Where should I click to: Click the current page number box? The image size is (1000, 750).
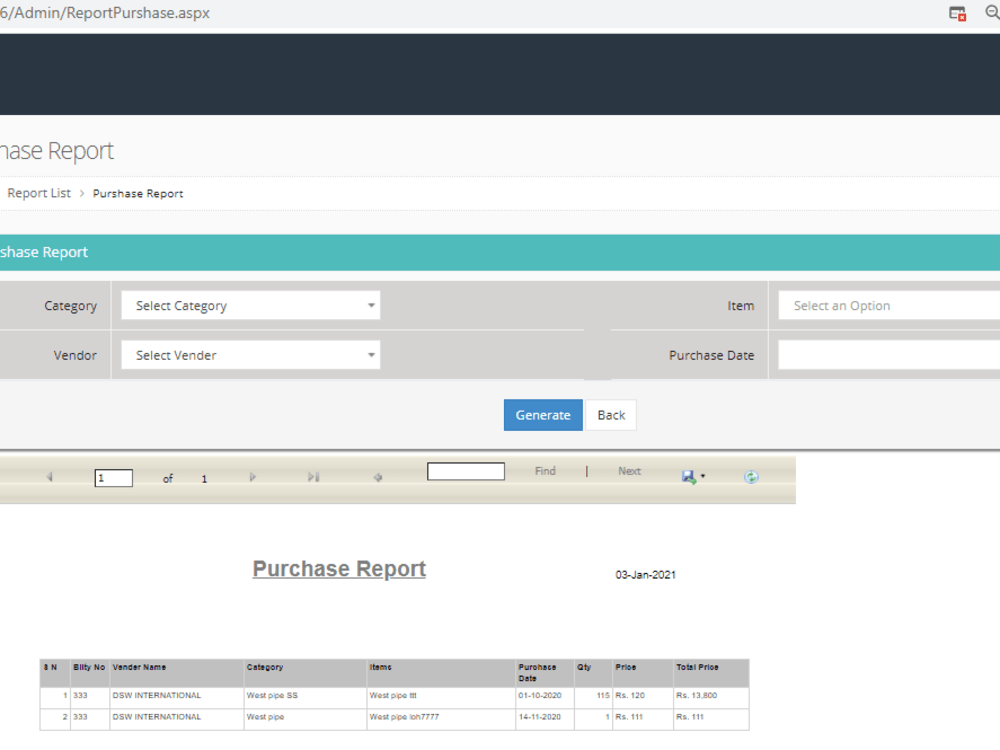click(114, 478)
